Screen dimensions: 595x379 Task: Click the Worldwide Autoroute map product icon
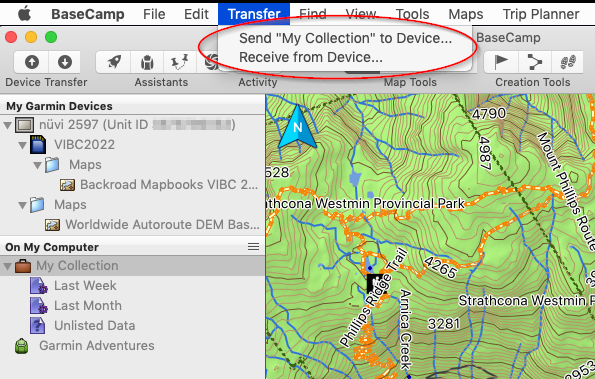pyautogui.click(x=52, y=225)
